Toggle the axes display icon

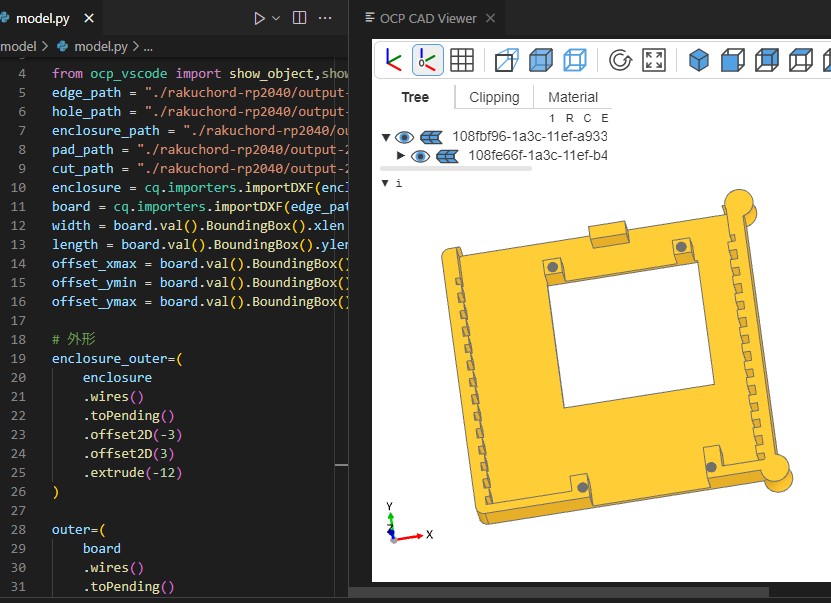pos(394,60)
